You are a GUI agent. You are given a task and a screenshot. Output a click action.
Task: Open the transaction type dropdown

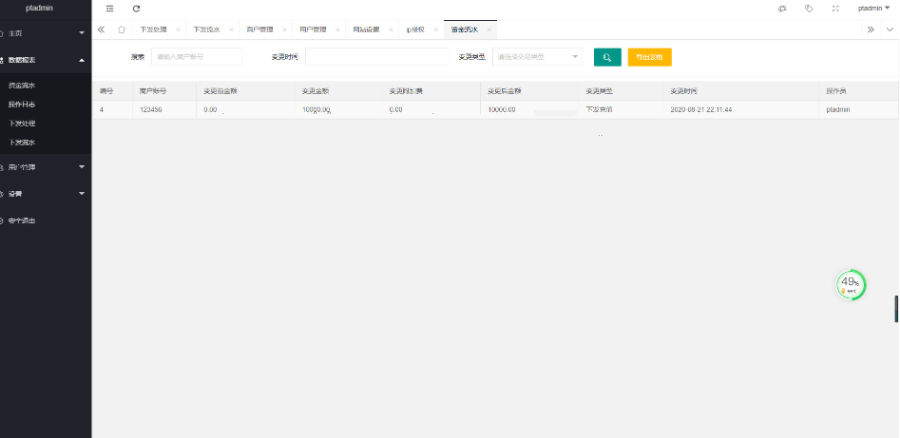pos(537,57)
